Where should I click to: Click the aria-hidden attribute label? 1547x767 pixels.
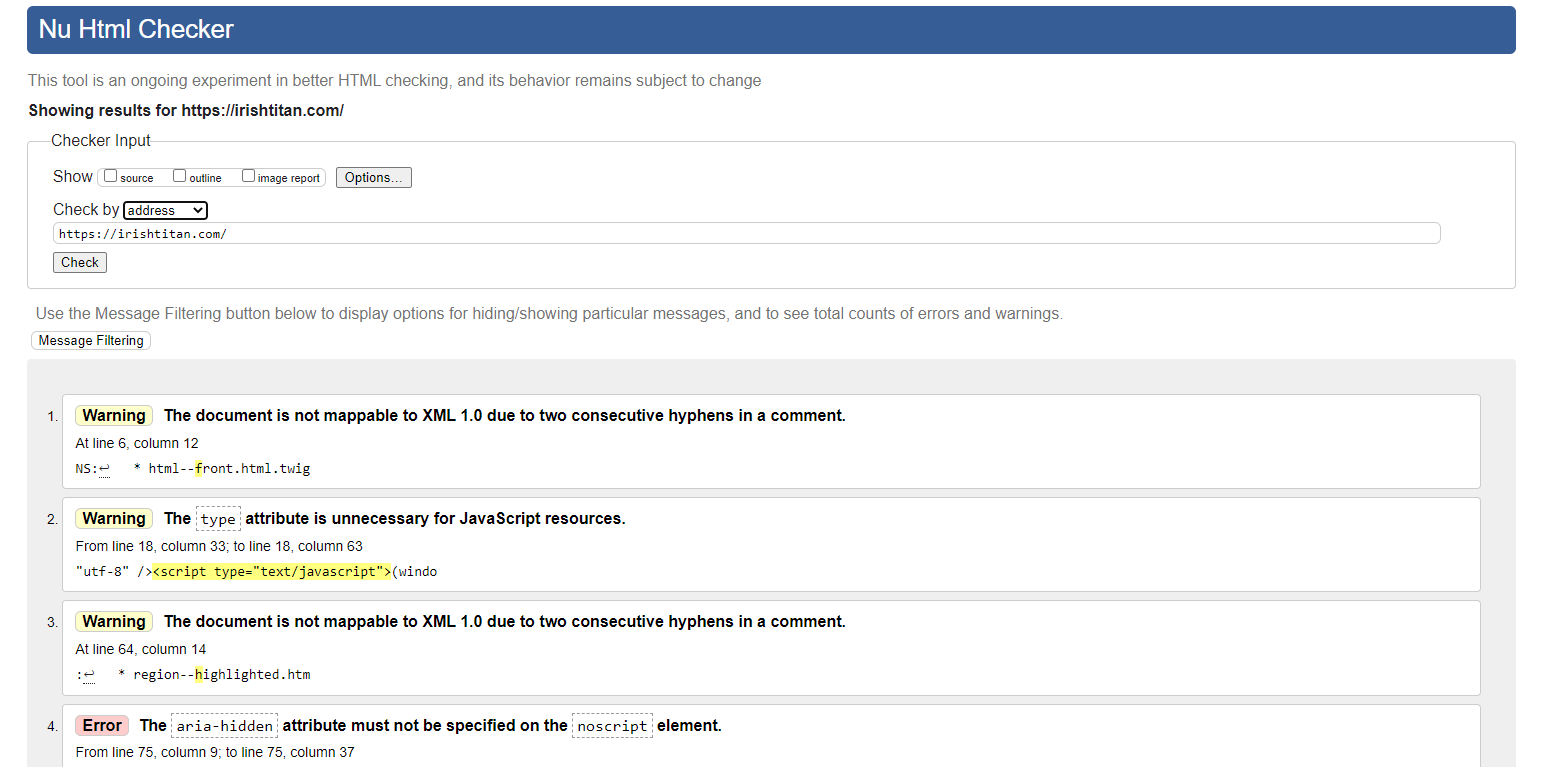[224, 725]
